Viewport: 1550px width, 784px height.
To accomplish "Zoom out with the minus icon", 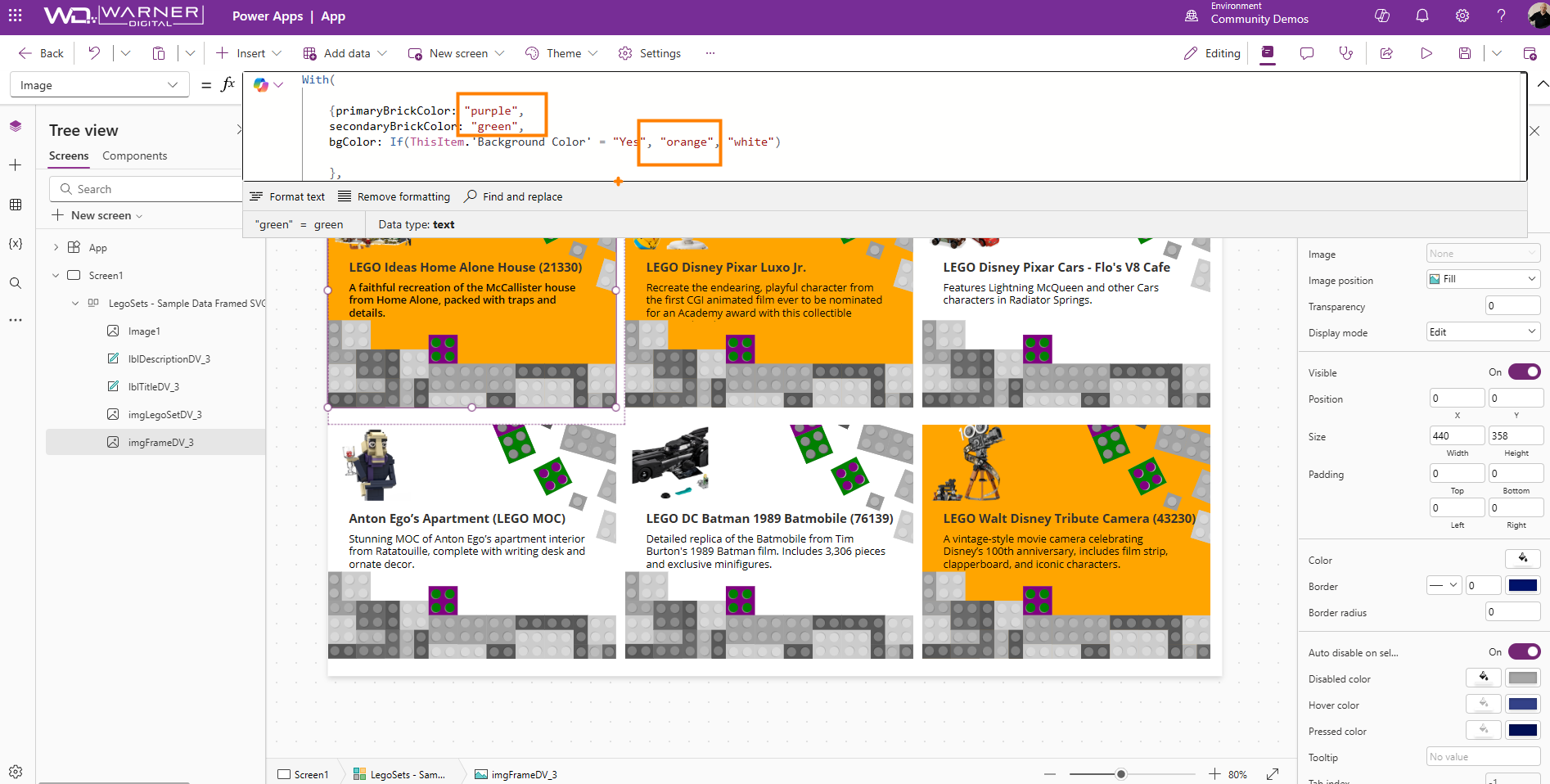I will (x=1050, y=774).
